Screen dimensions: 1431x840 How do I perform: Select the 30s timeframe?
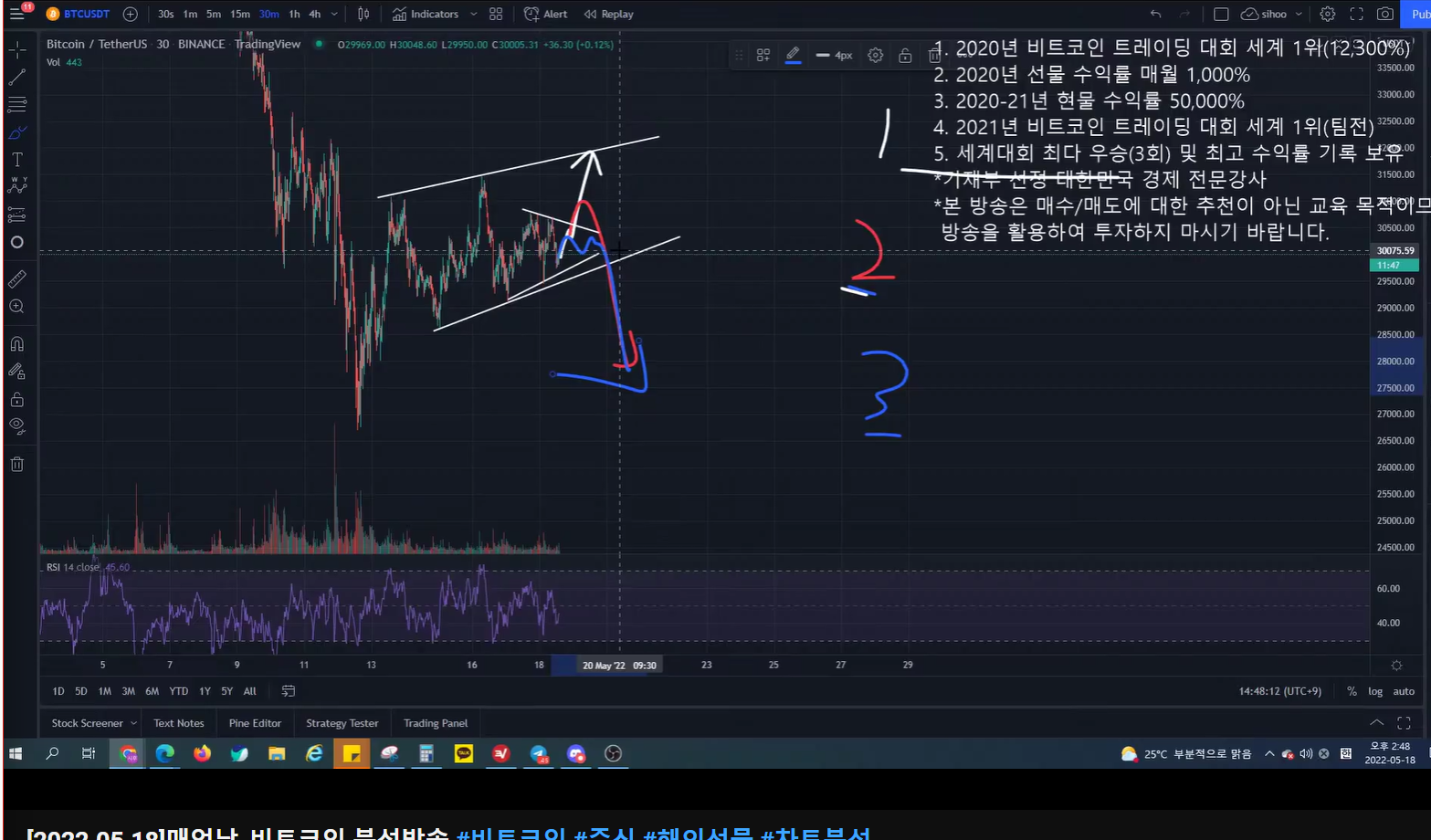tap(165, 14)
